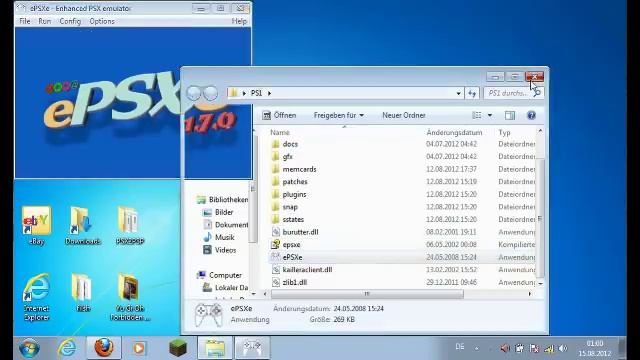Click the volume speaker tray icon
The height and width of the screenshot is (360, 640).
(563, 349)
